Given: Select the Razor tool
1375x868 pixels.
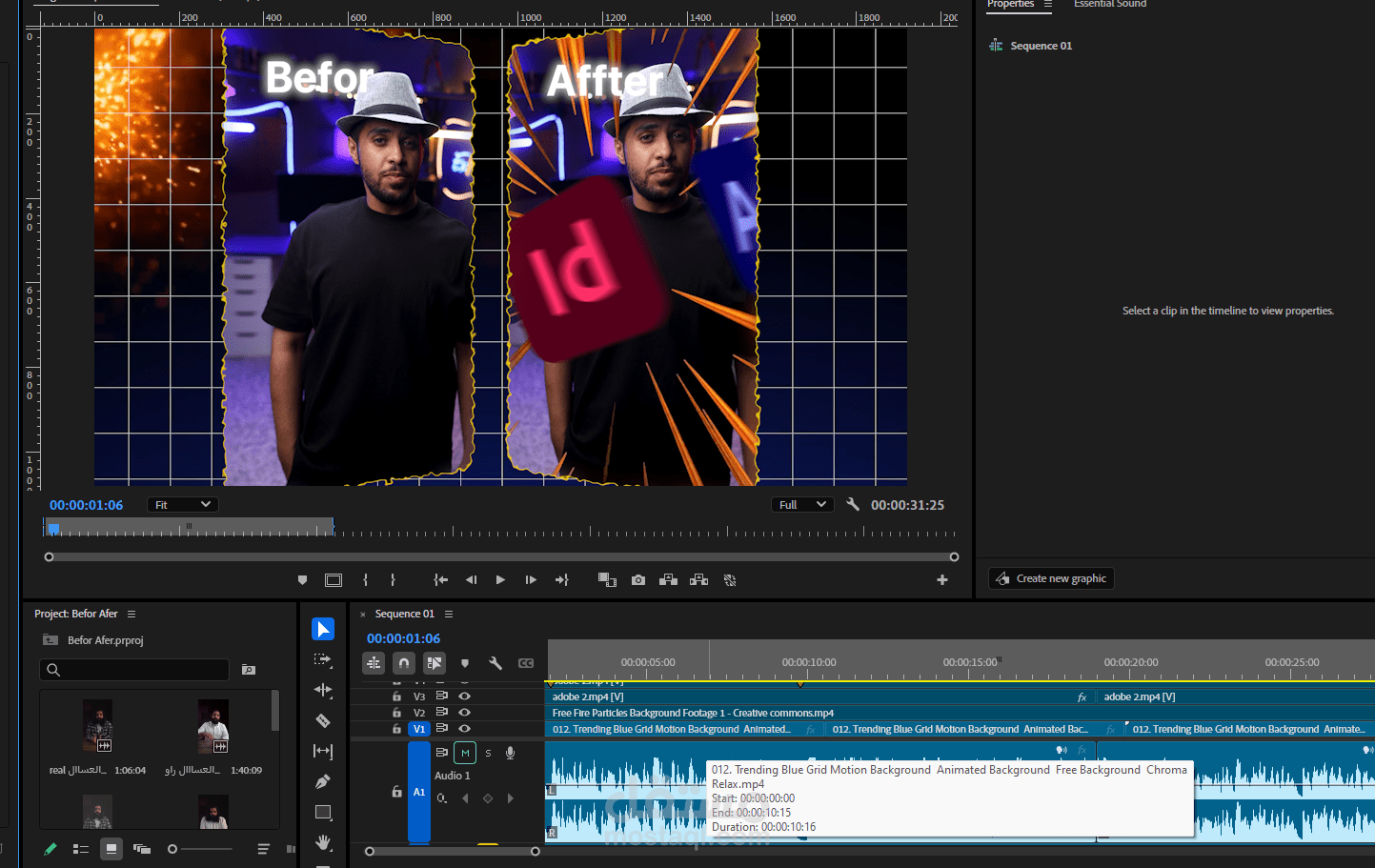Looking at the screenshot, I should point(323,720).
